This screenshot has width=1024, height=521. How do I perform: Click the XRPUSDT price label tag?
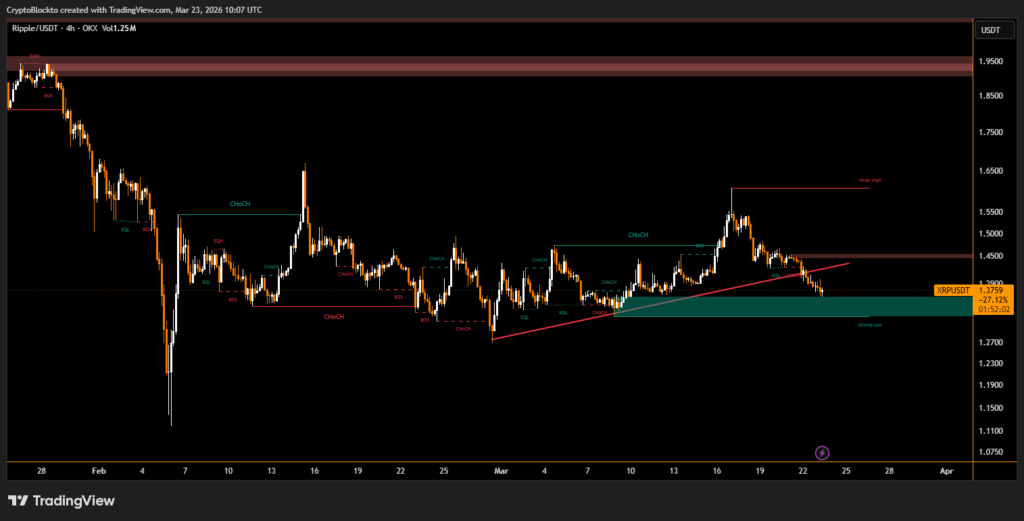click(952, 290)
